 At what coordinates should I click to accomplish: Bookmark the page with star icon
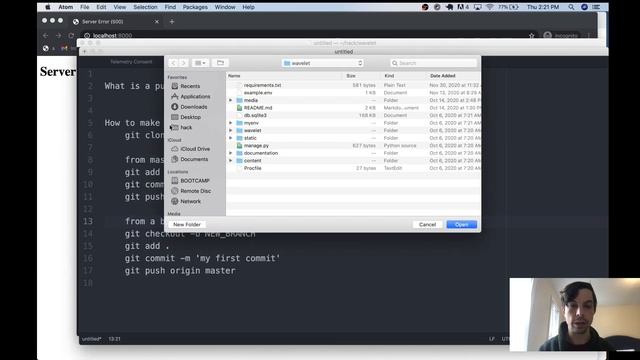pos(531,36)
